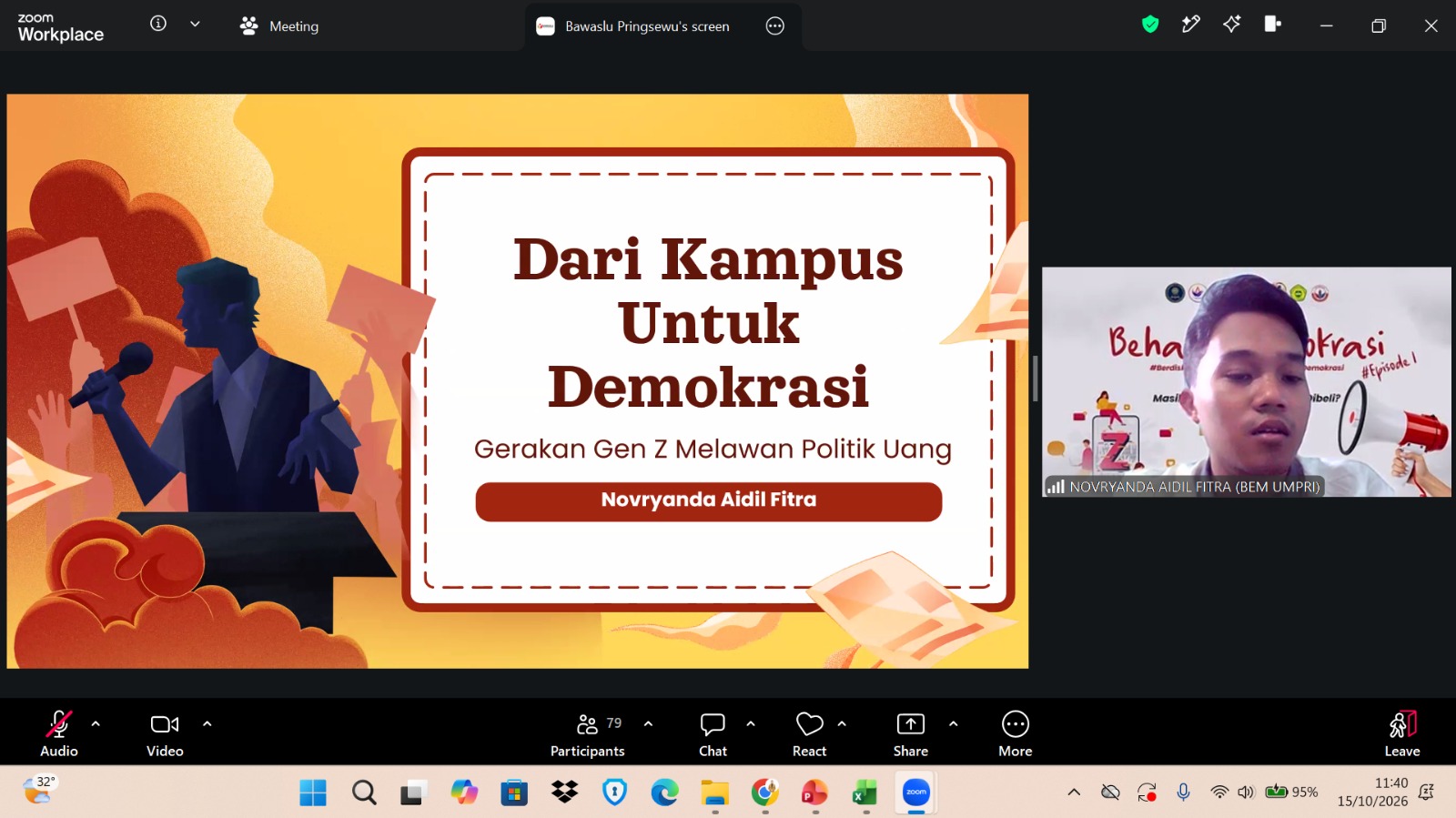Click the green encryption shield icon

point(1150,25)
